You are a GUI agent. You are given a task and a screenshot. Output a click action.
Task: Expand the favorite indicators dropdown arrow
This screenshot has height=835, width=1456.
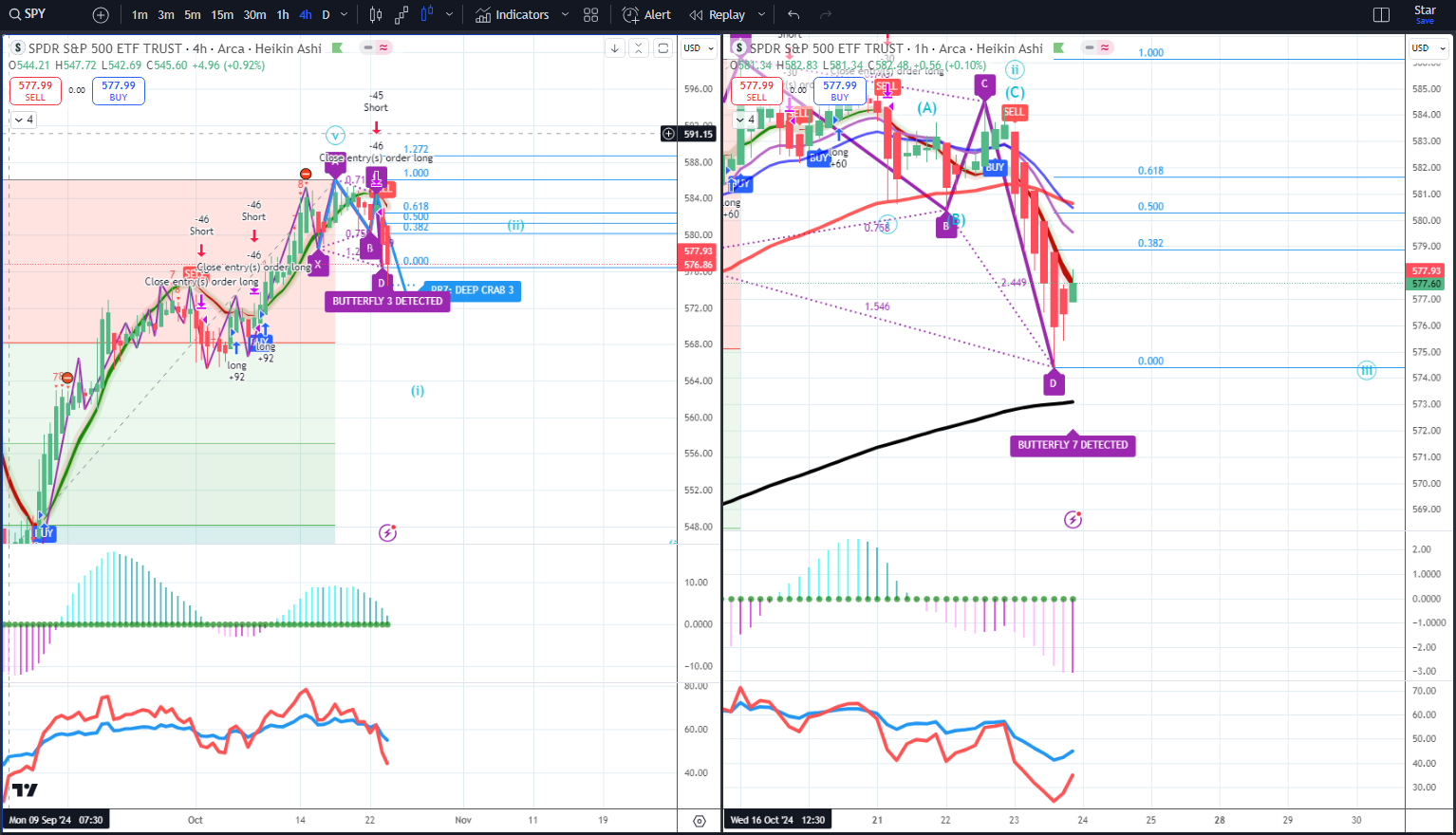point(565,15)
